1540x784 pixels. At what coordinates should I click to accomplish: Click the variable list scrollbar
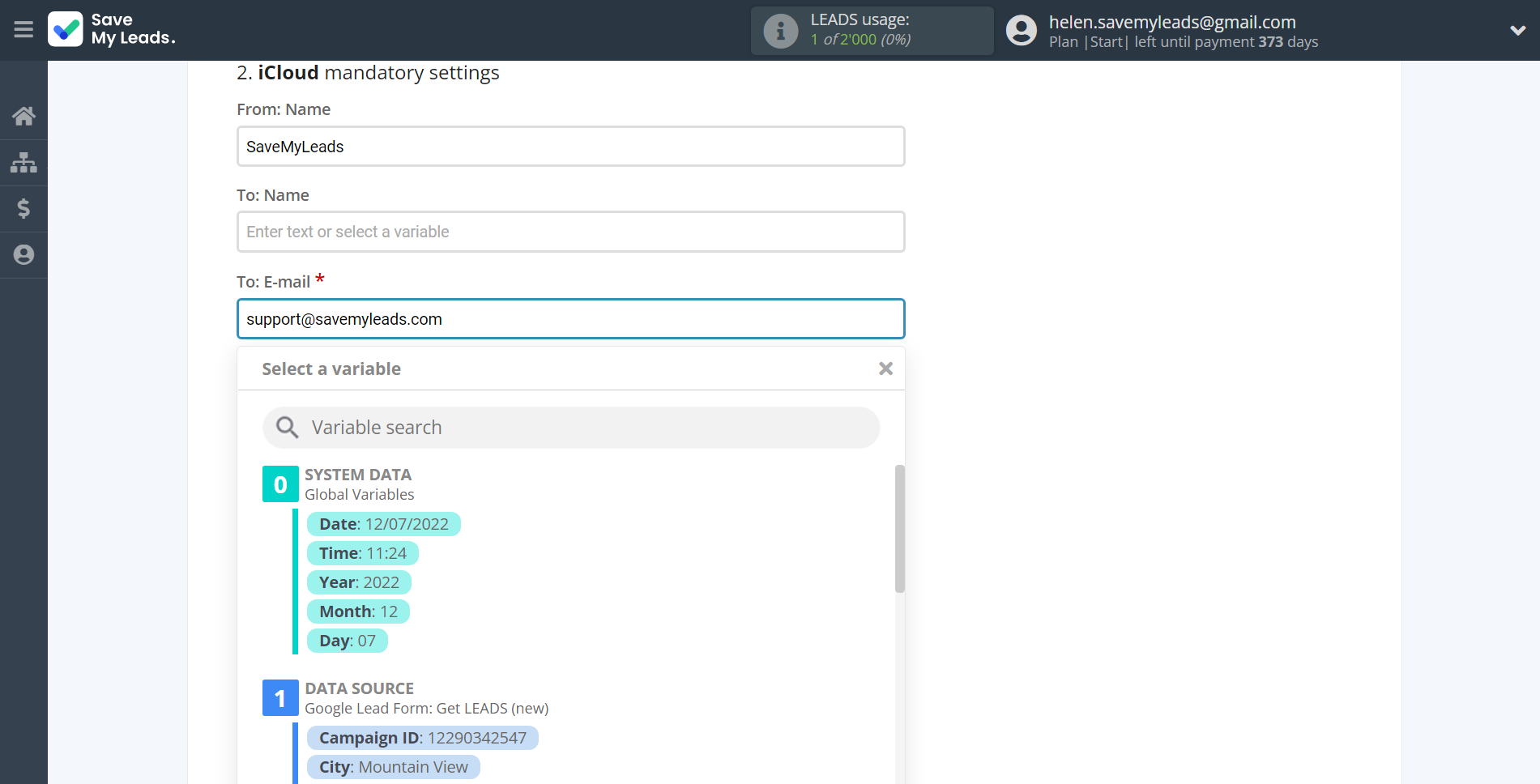pos(899,529)
